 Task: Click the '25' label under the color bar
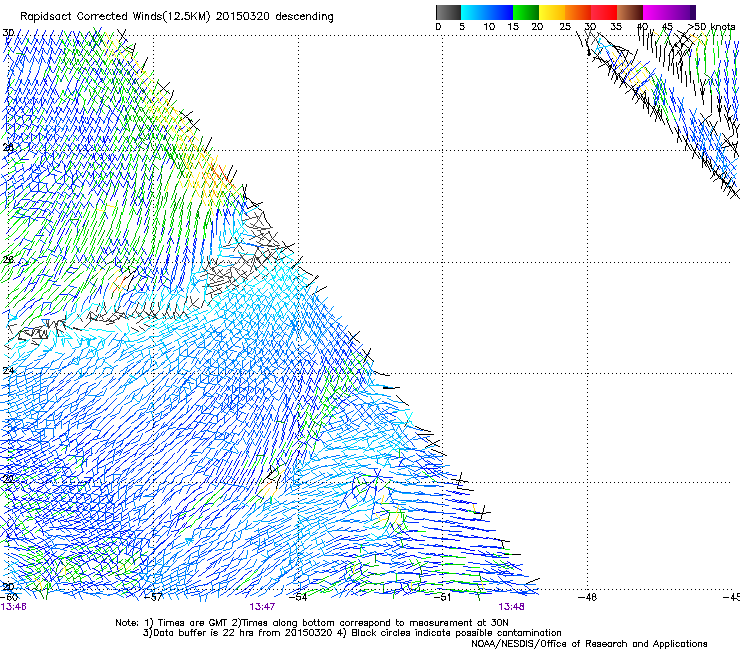tap(565, 26)
